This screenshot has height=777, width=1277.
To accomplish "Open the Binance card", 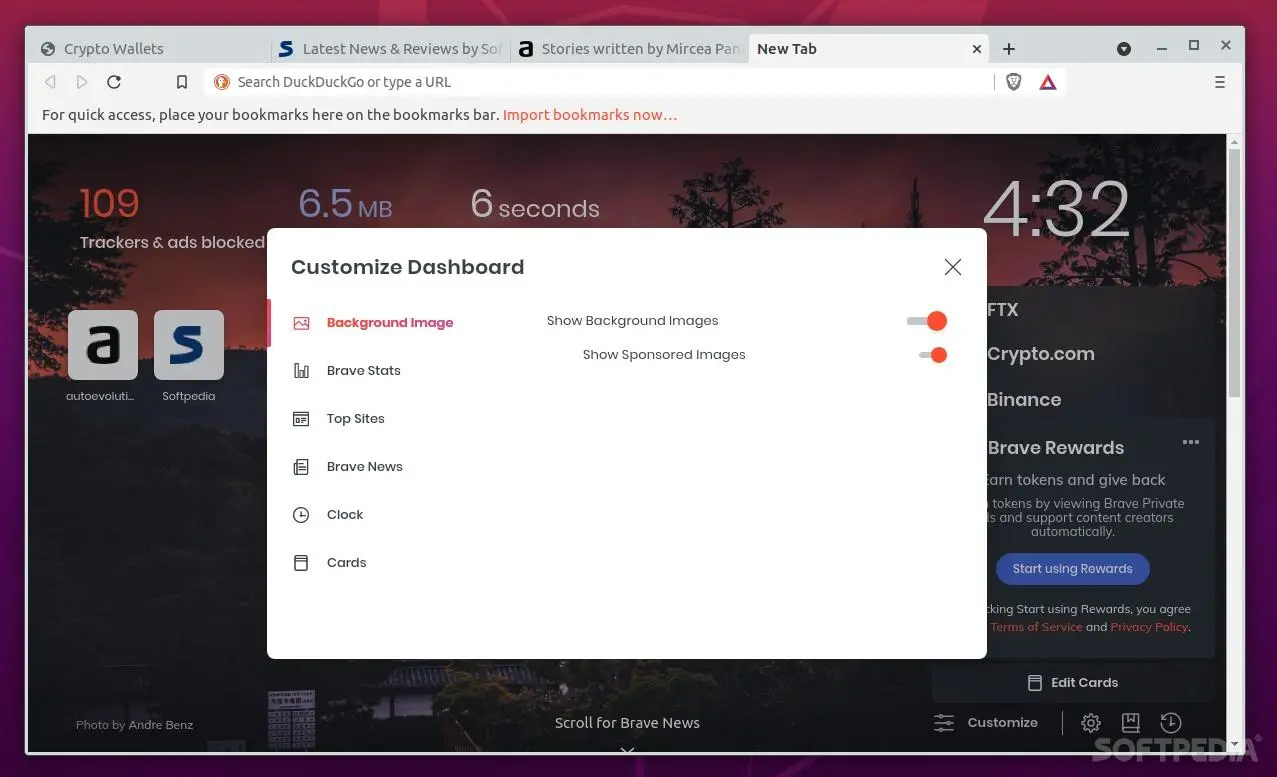I will click(x=1024, y=400).
